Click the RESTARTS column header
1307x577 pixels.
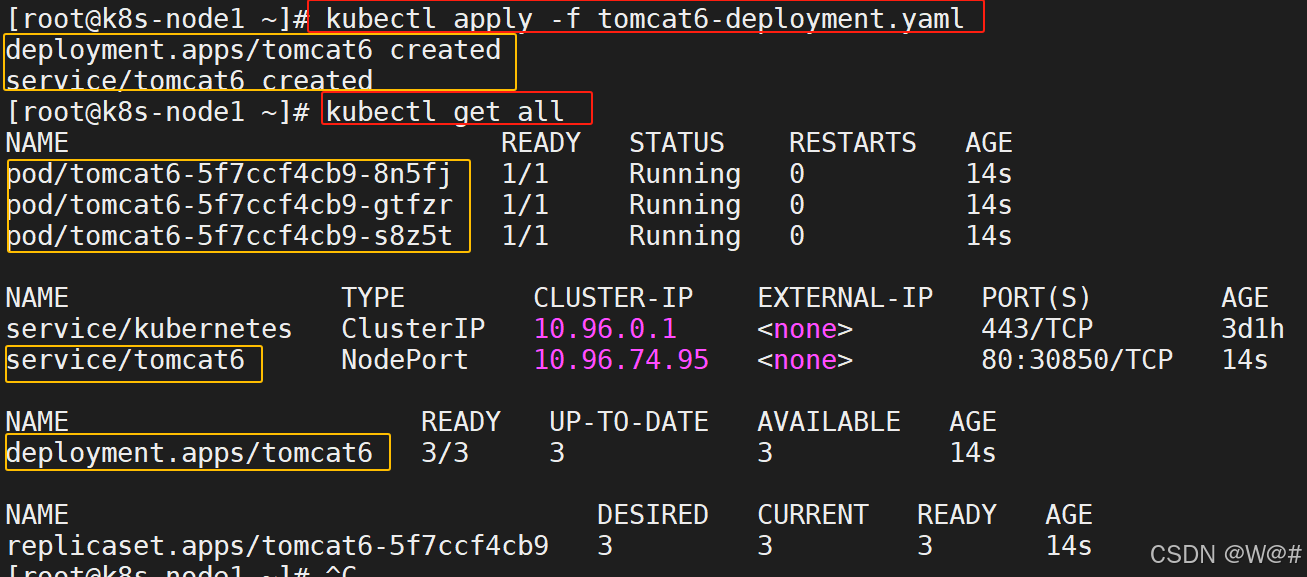[852, 143]
